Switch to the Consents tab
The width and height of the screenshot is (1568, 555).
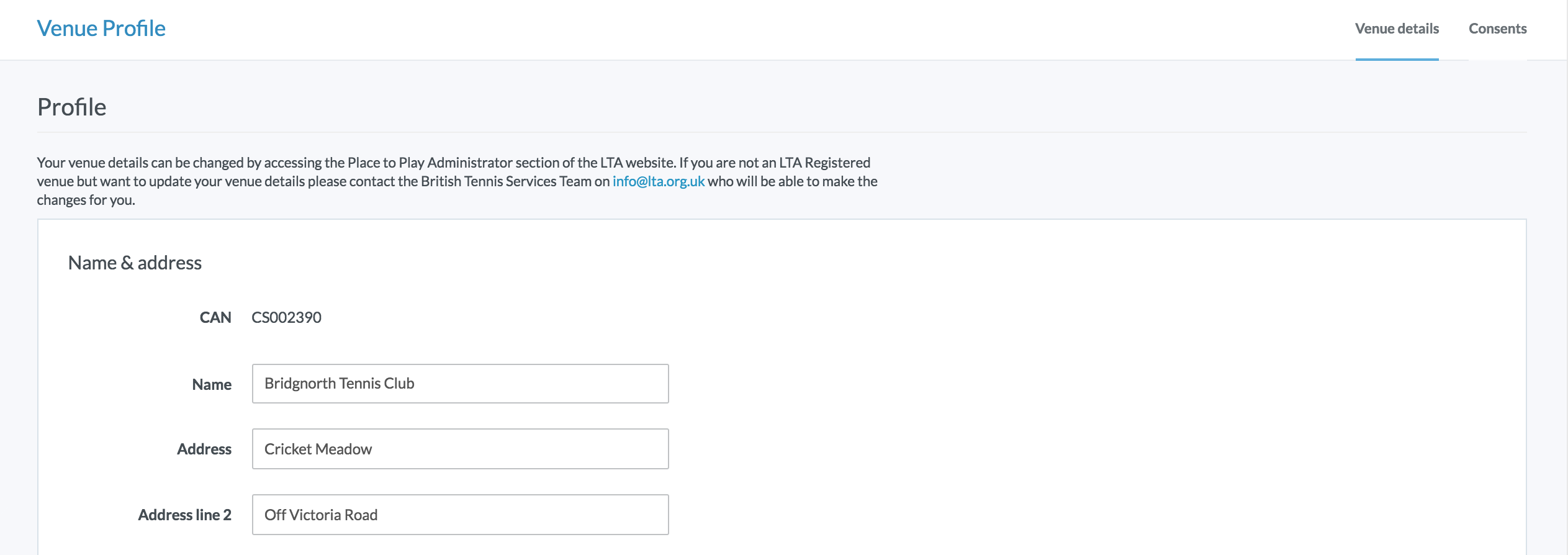click(1497, 29)
